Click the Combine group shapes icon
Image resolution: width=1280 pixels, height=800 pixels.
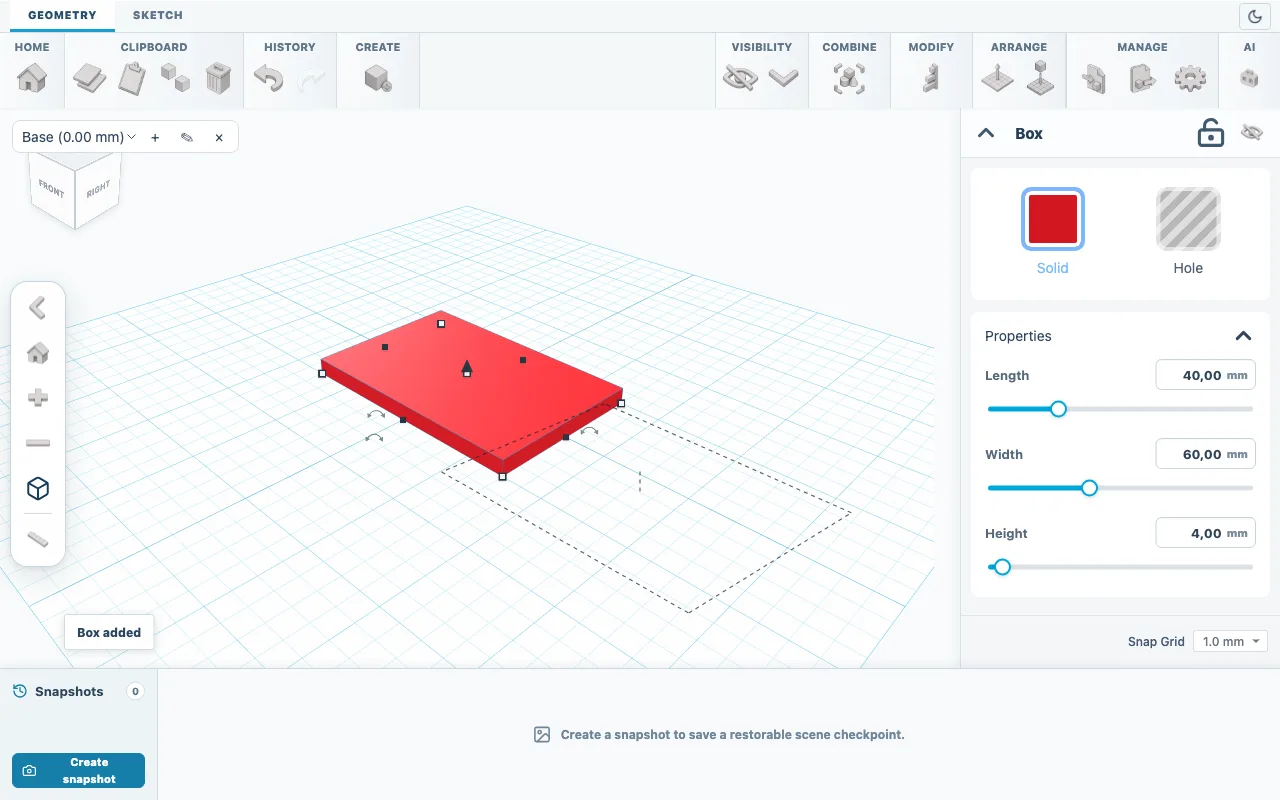click(x=849, y=78)
